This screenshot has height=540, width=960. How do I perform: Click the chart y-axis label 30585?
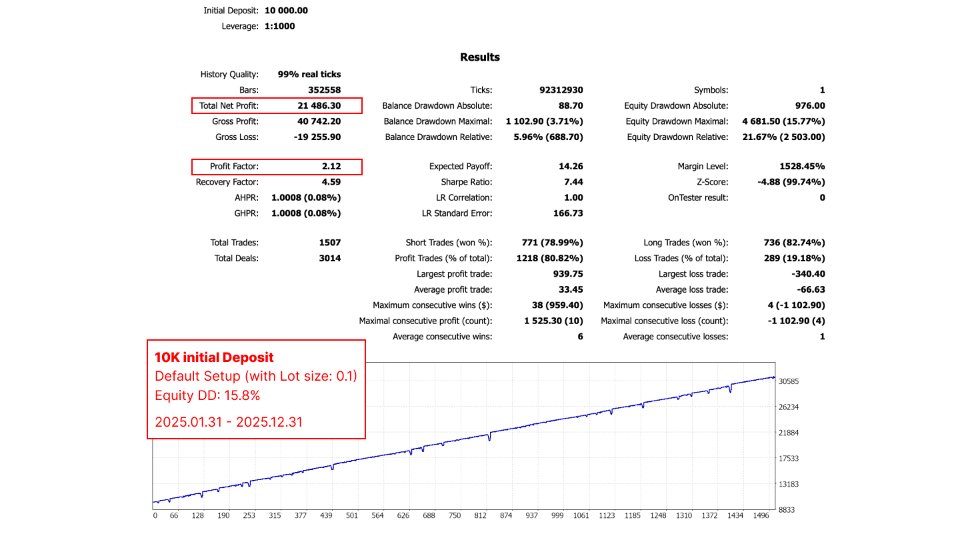[789, 381]
